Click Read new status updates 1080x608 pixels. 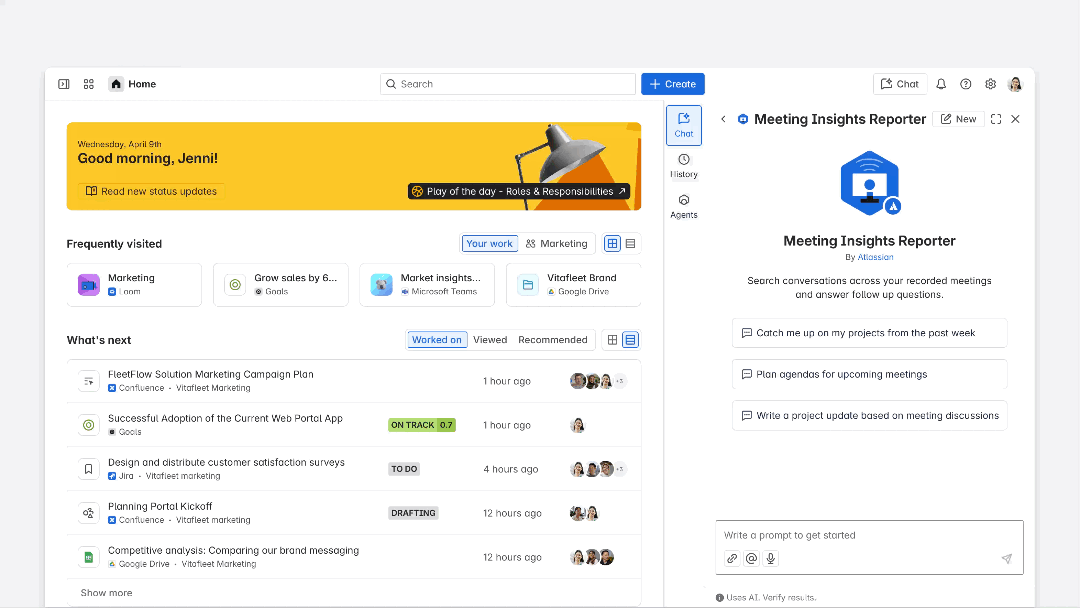click(150, 191)
